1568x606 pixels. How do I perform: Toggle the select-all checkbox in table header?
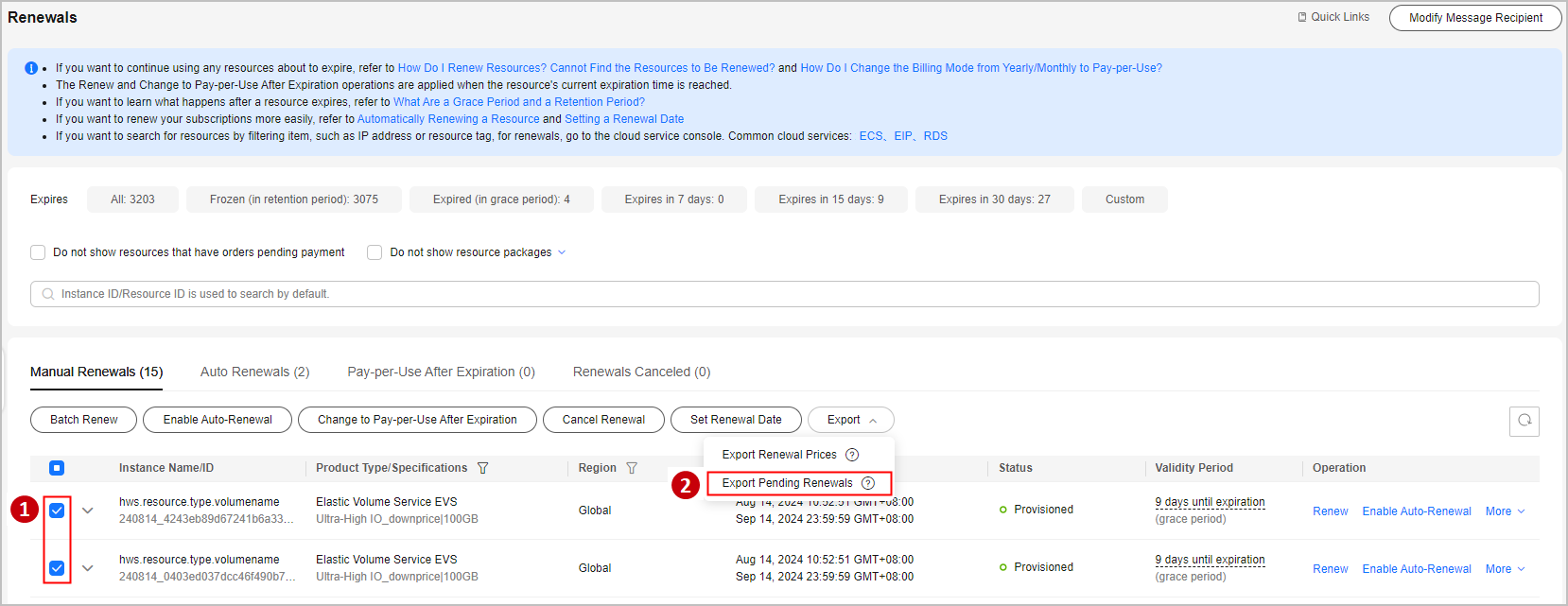57,468
